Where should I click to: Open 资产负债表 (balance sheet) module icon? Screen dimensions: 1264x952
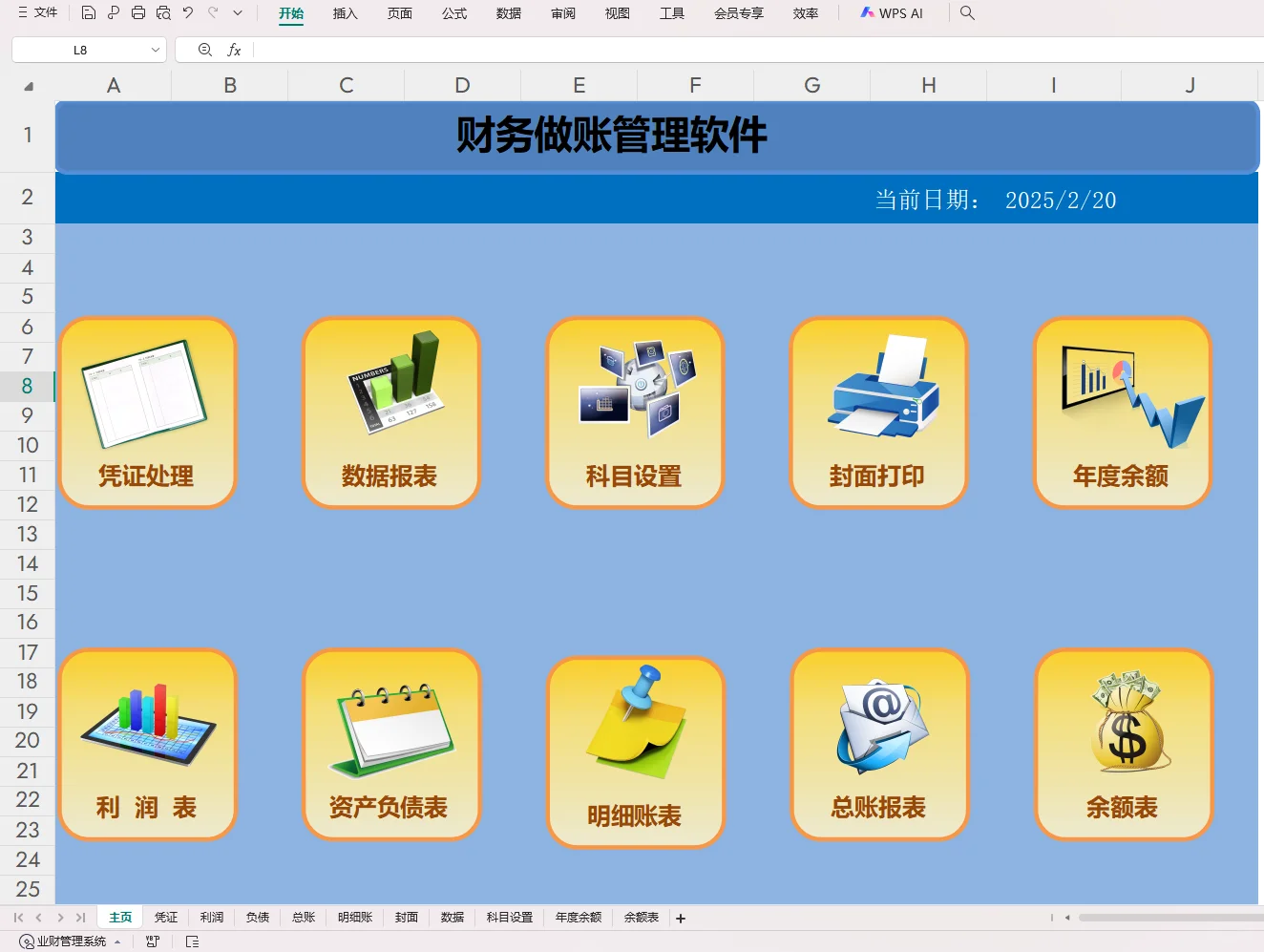pos(390,745)
